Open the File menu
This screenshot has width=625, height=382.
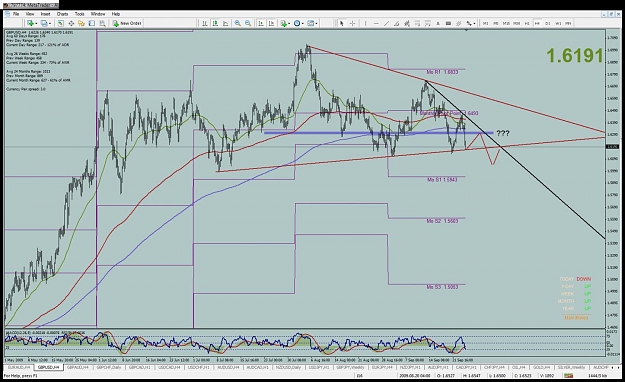tap(16, 14)
